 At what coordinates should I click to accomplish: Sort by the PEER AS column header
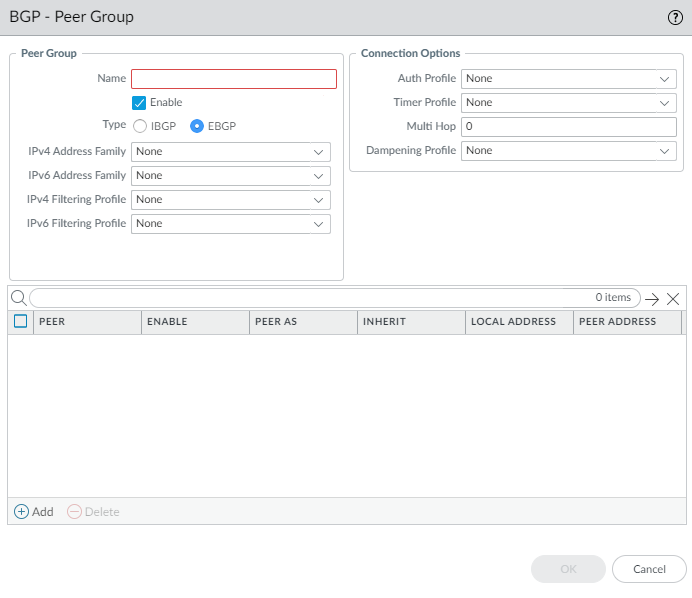(302, 322)
